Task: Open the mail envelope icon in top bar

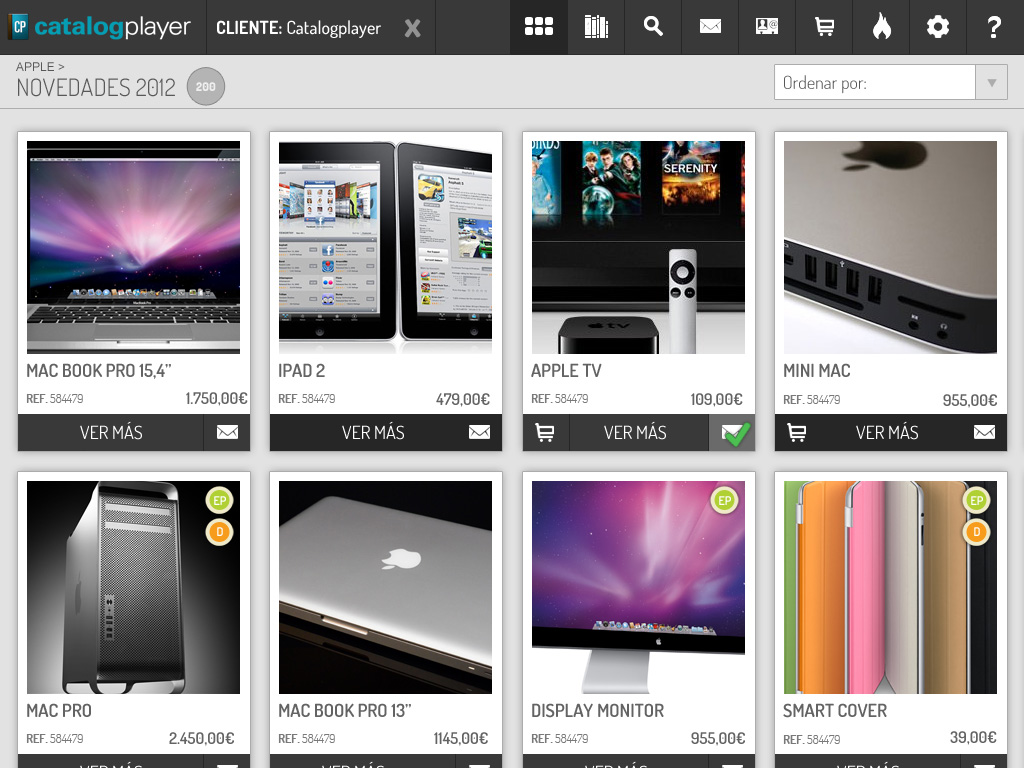Action: (710, 27)
